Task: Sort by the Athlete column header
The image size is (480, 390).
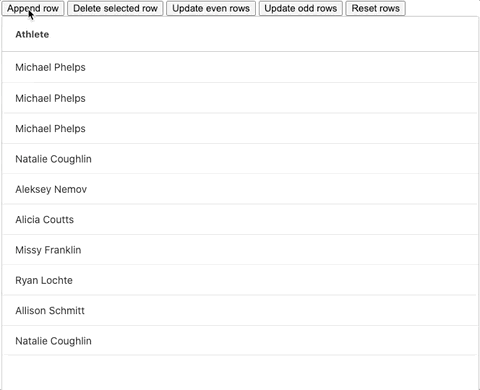Action: [x=32, y=34]
